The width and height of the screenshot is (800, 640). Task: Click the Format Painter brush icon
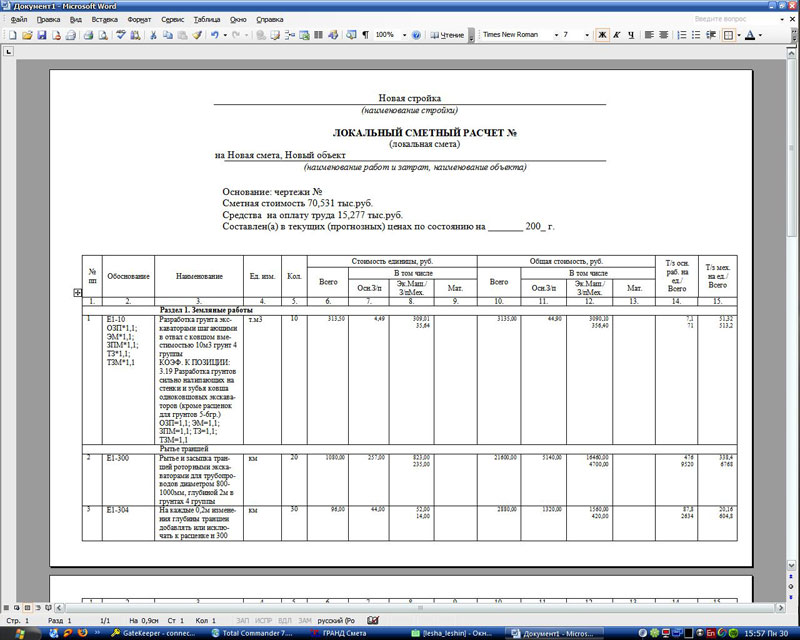click(198, 35)
